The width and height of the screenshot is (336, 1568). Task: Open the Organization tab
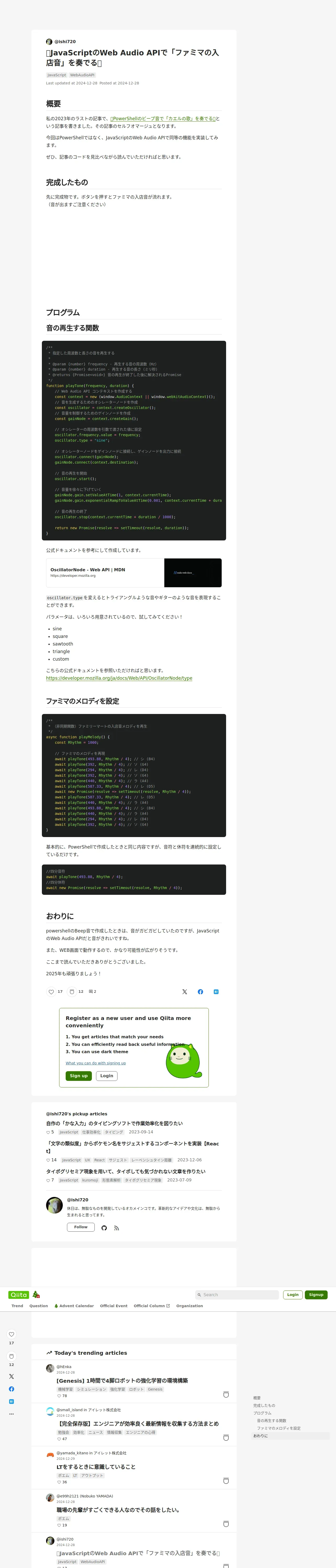tap(190, 1306)
